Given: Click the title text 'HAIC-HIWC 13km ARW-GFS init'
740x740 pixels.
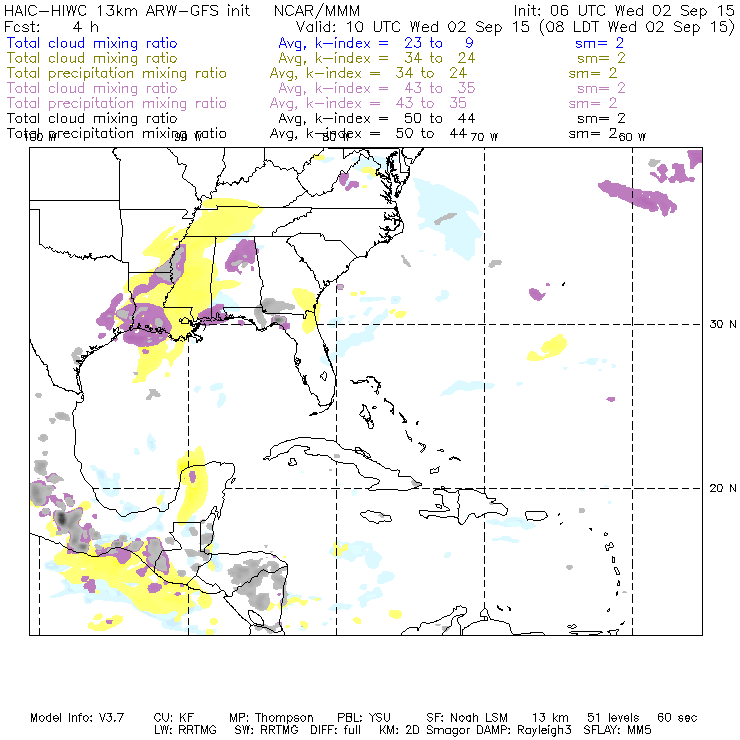Looking at the screenshot, I should pyautogui.click(x=127, y=10).
